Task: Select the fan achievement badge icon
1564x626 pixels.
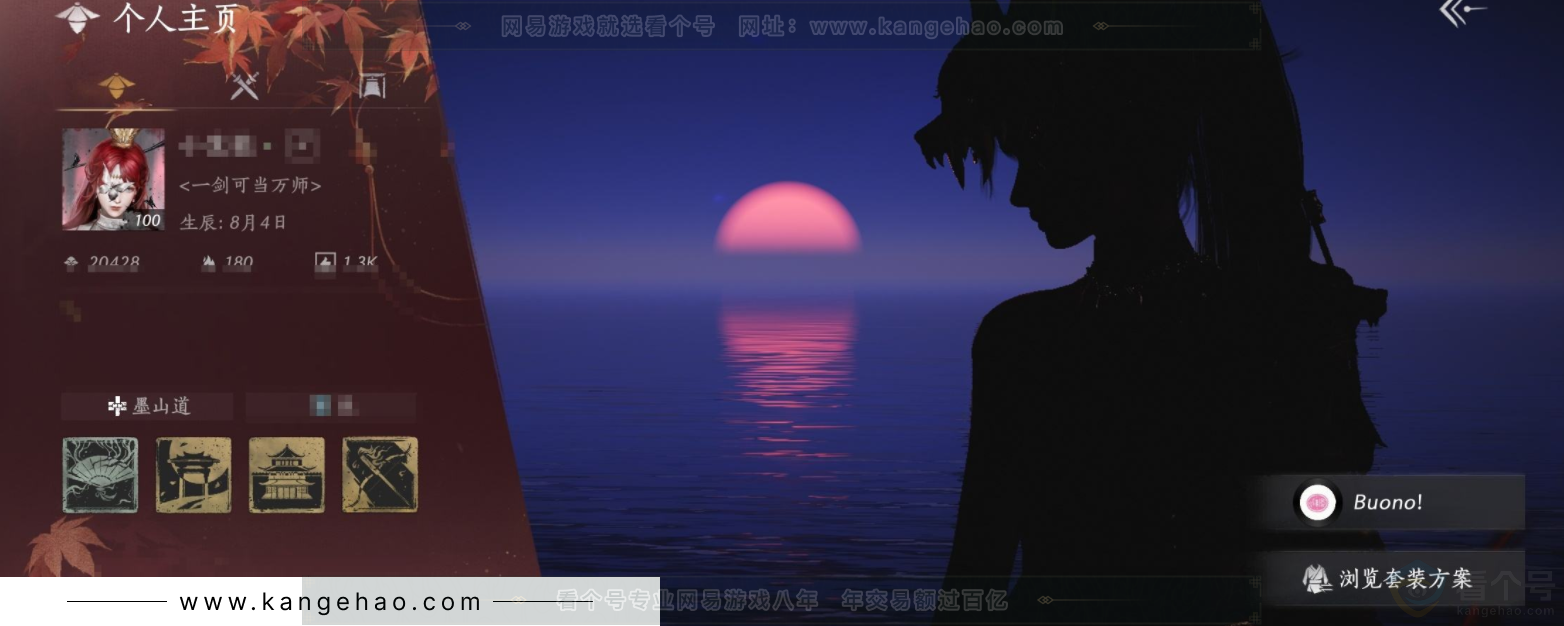Action: (100, 475)
